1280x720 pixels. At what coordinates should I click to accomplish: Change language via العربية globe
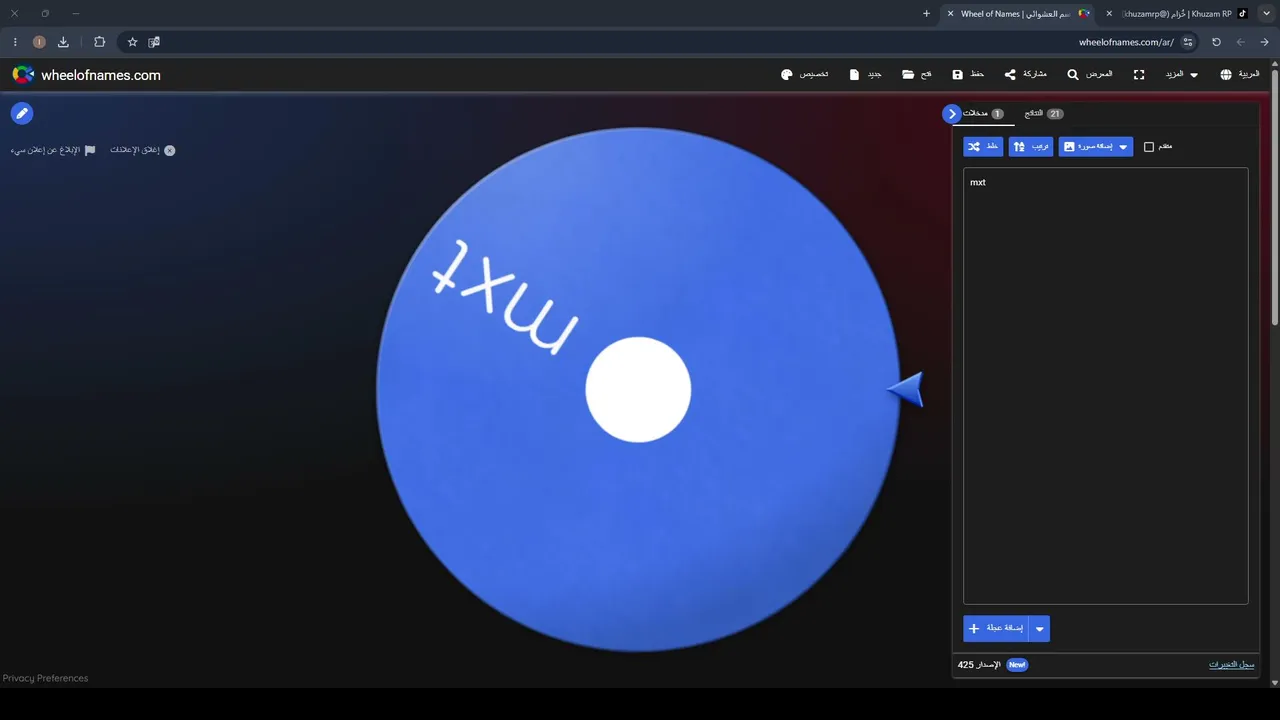(1240, 75)
